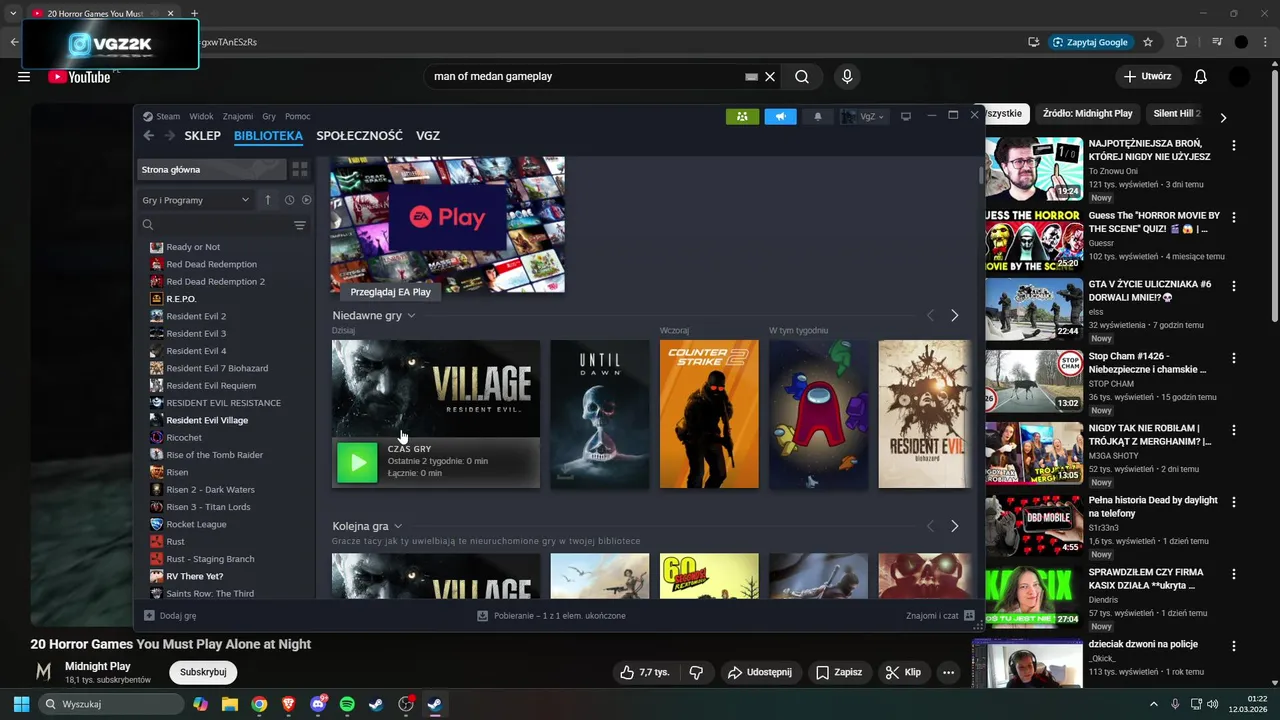Open Steam friends activity green button
This screenshot has width=1280, height=720.
(742, 116)
